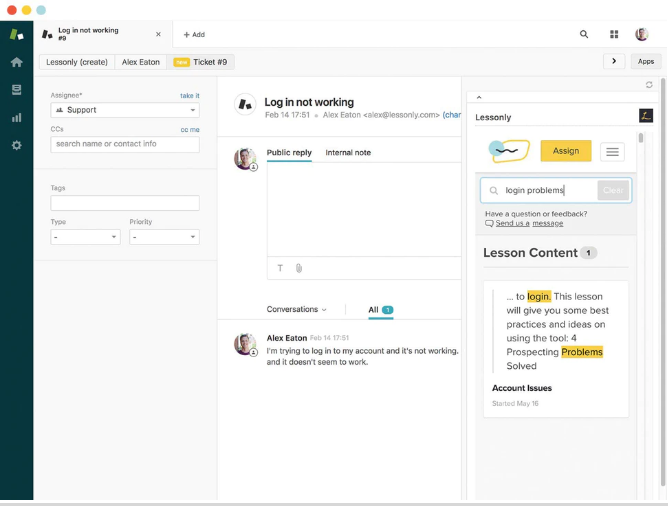Collapse the Lessonly app panel chevron

478,98
